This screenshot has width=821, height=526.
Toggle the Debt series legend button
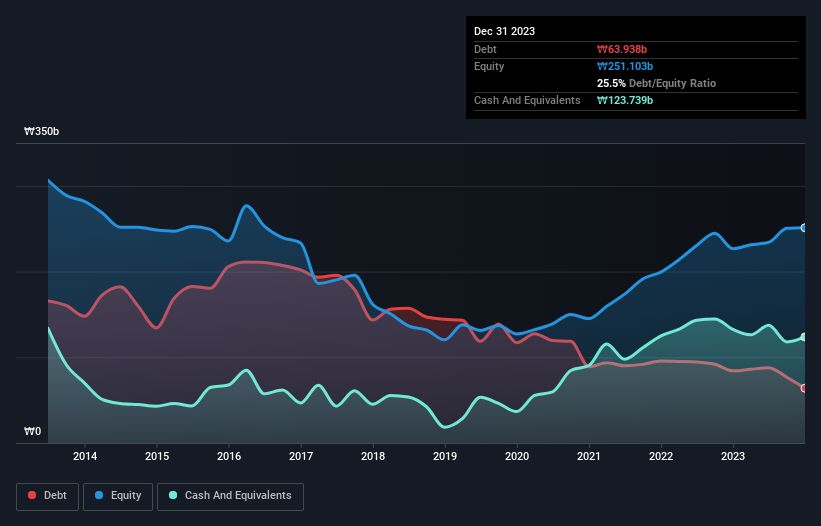coord(47,496)
